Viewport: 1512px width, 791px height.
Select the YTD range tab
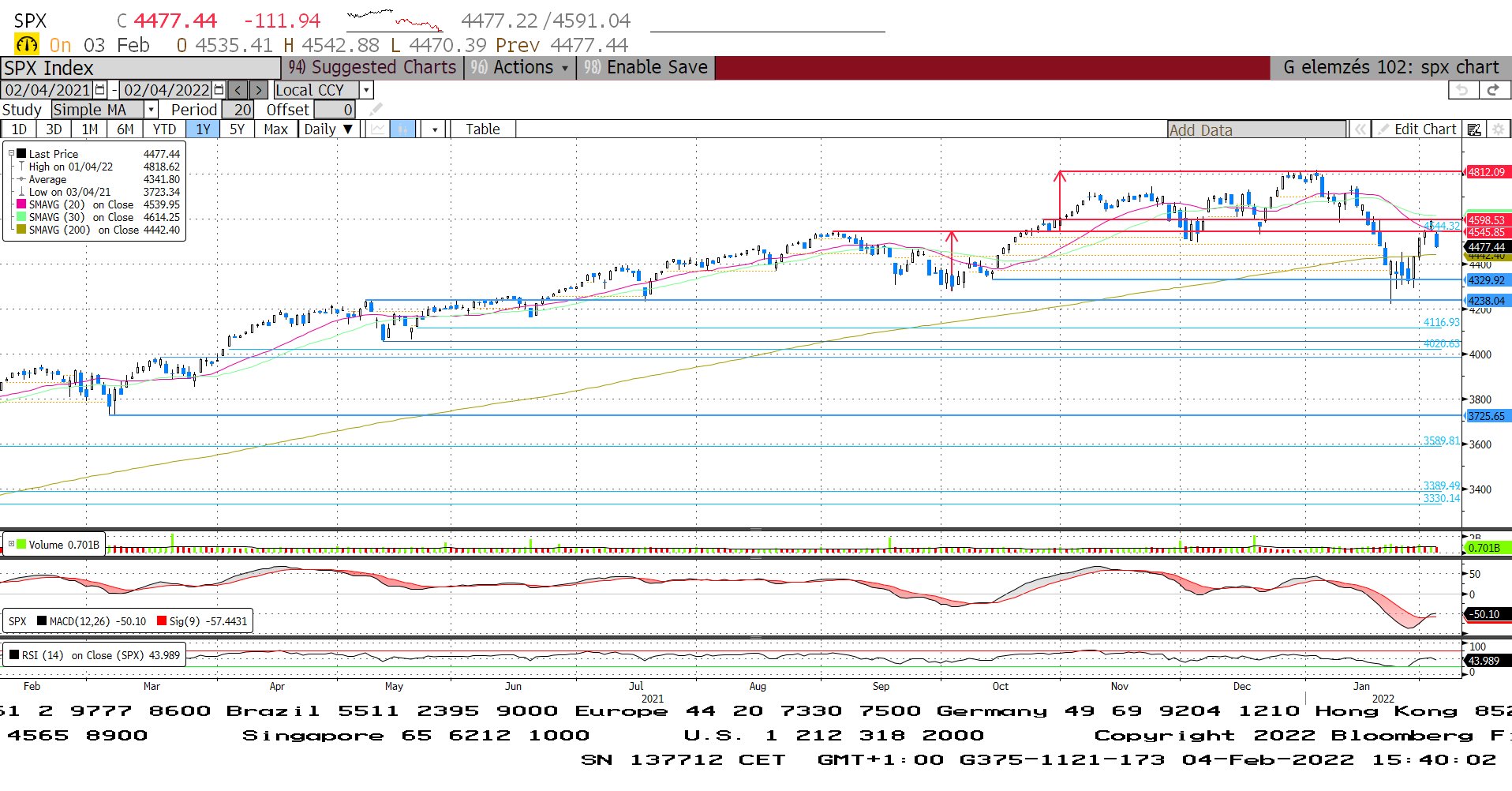[x=164, y=129]
